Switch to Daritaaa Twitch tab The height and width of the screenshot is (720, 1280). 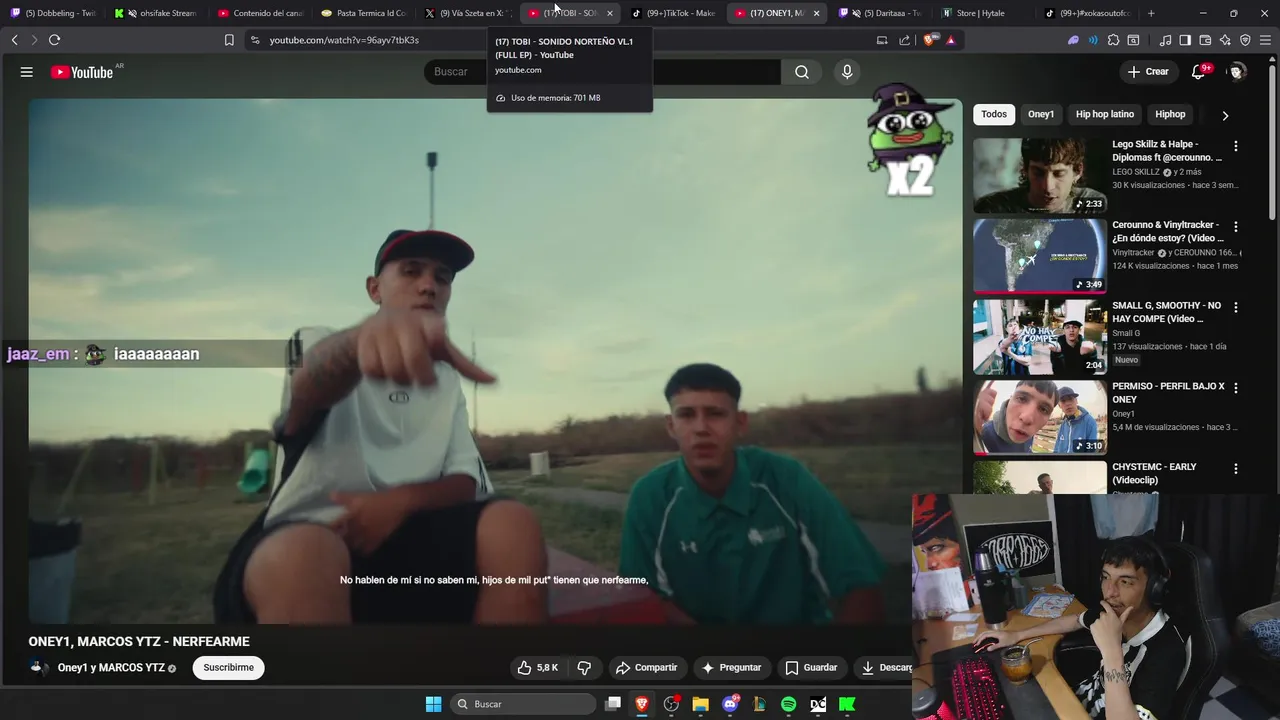[x=880, y=13]
